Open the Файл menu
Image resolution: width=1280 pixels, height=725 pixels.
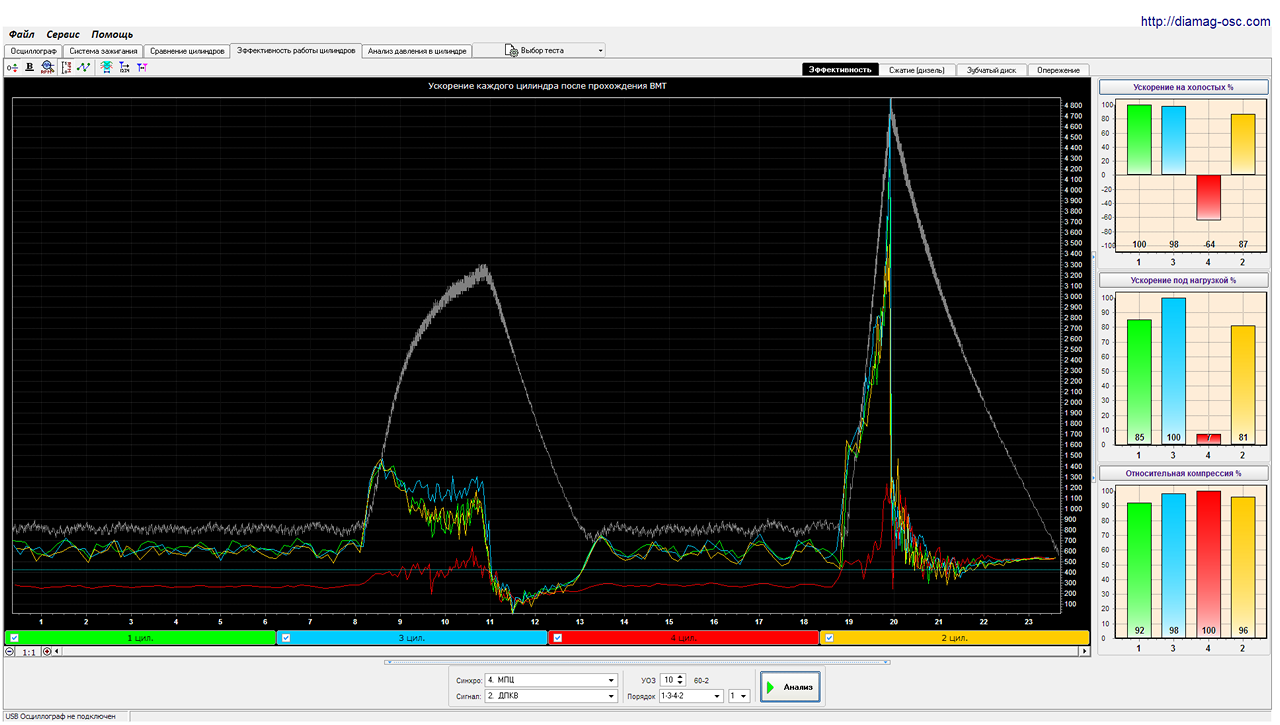click(x=21, y=34)
